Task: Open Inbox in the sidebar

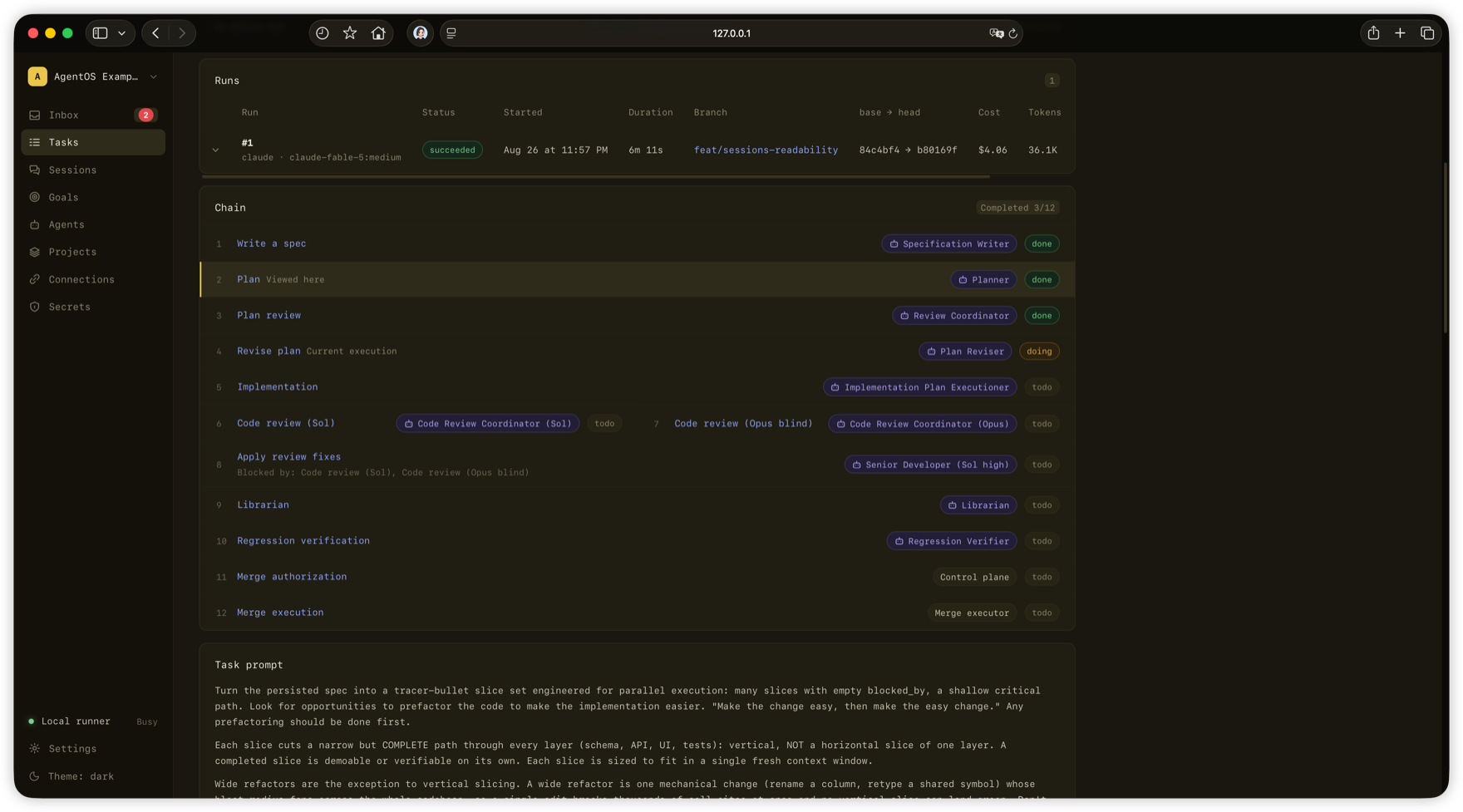Action: click(x=93, y=115)
